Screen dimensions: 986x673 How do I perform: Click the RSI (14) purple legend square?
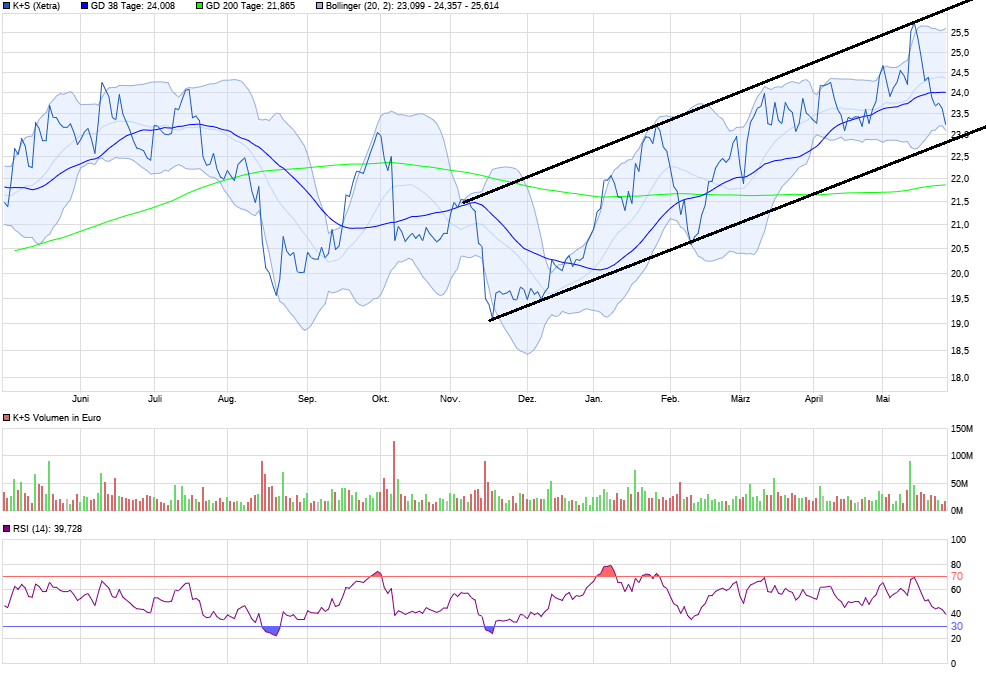(x=6, y=529)
